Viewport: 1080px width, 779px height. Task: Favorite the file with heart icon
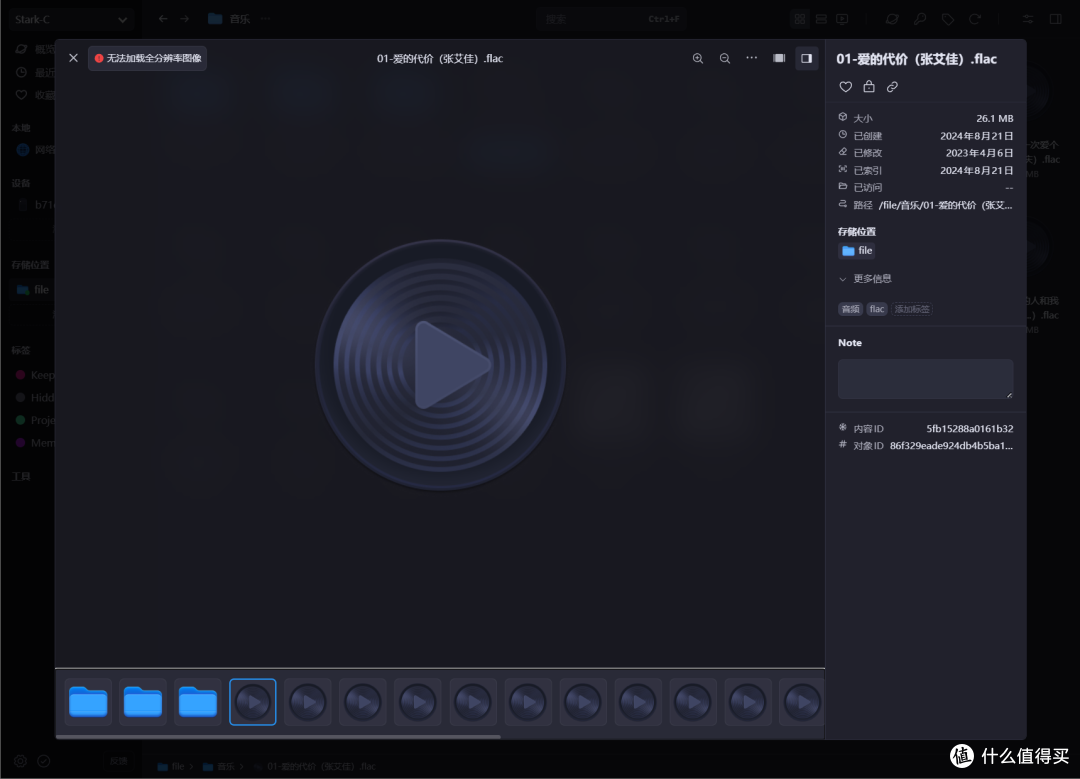click(x=846, y=87)
